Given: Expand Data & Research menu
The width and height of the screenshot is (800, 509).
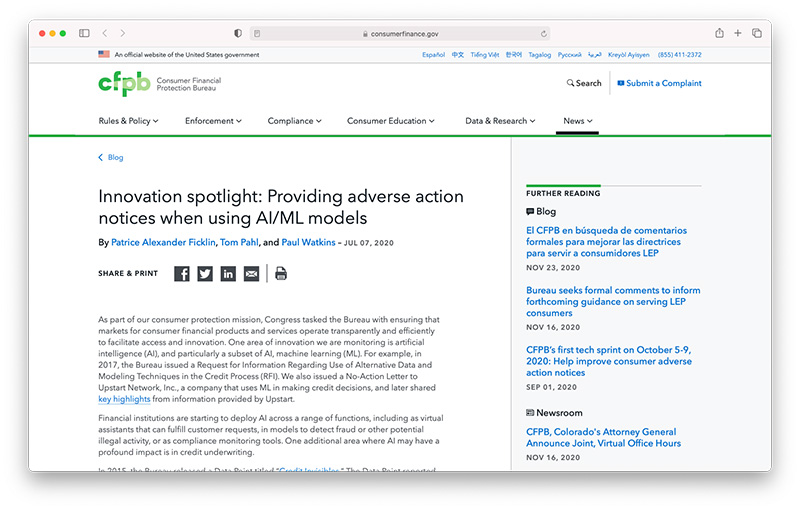Looking at the screenshot, I should point(500,121).
